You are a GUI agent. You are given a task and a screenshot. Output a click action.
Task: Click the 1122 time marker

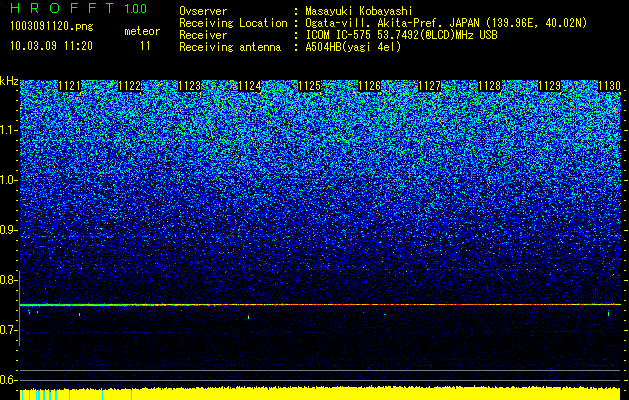point(130,86)
